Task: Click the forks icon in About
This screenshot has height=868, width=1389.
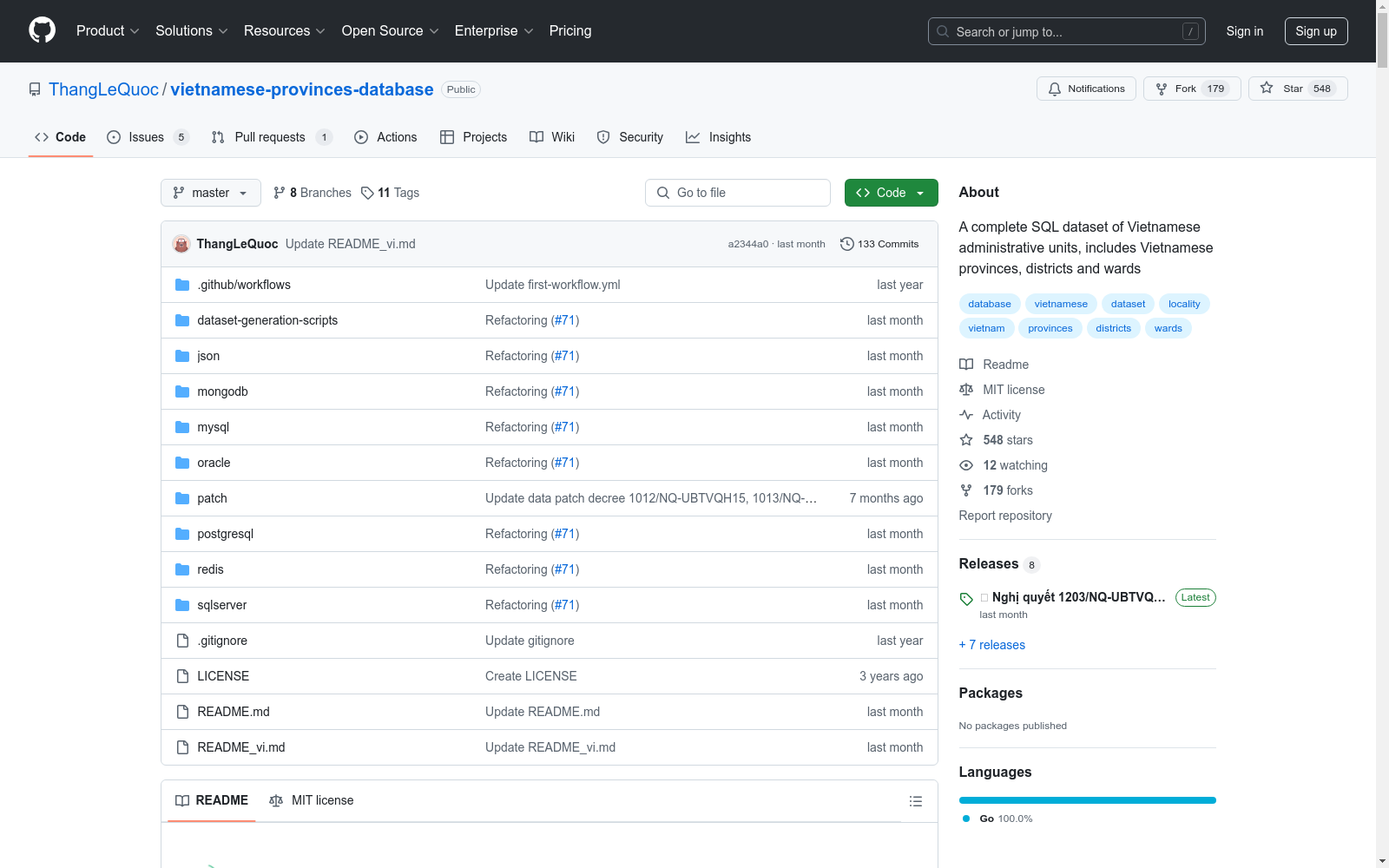Action: tap(966, 490)
